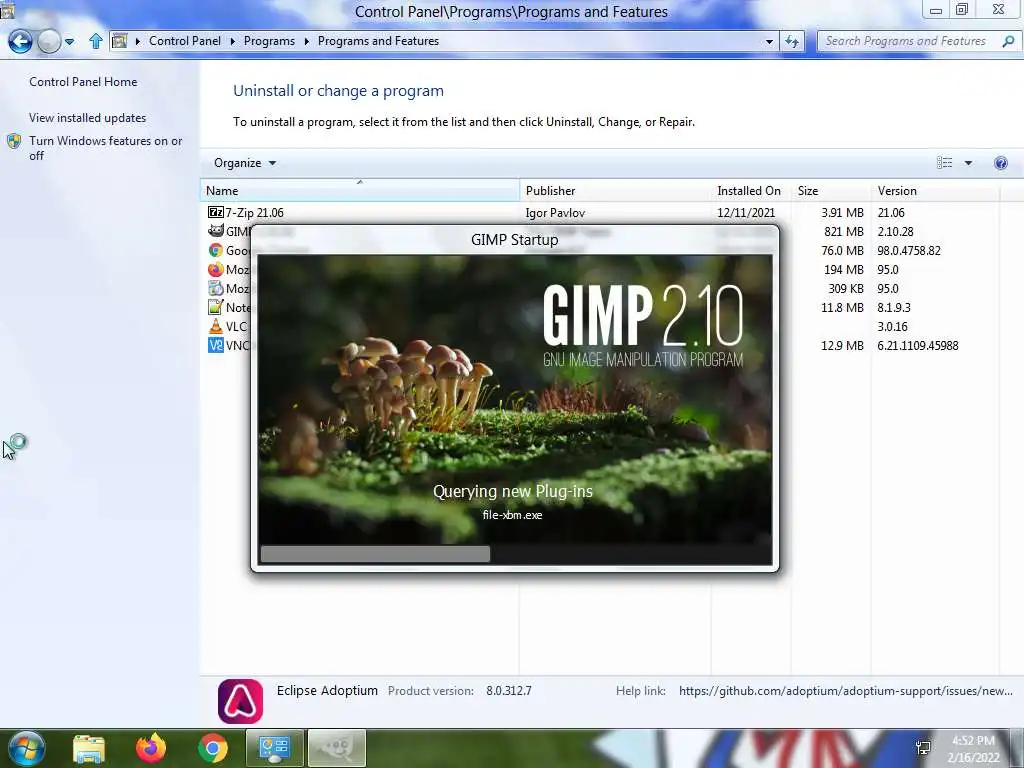Click publisher Igor Pavlov
1024x768 pixels.
pos(555,212)
